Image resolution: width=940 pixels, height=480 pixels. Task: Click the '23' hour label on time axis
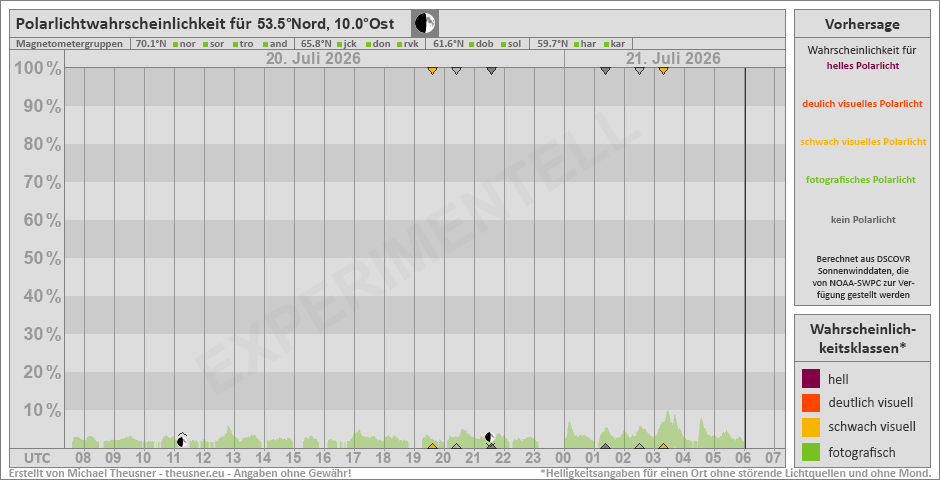click(533, 458)
